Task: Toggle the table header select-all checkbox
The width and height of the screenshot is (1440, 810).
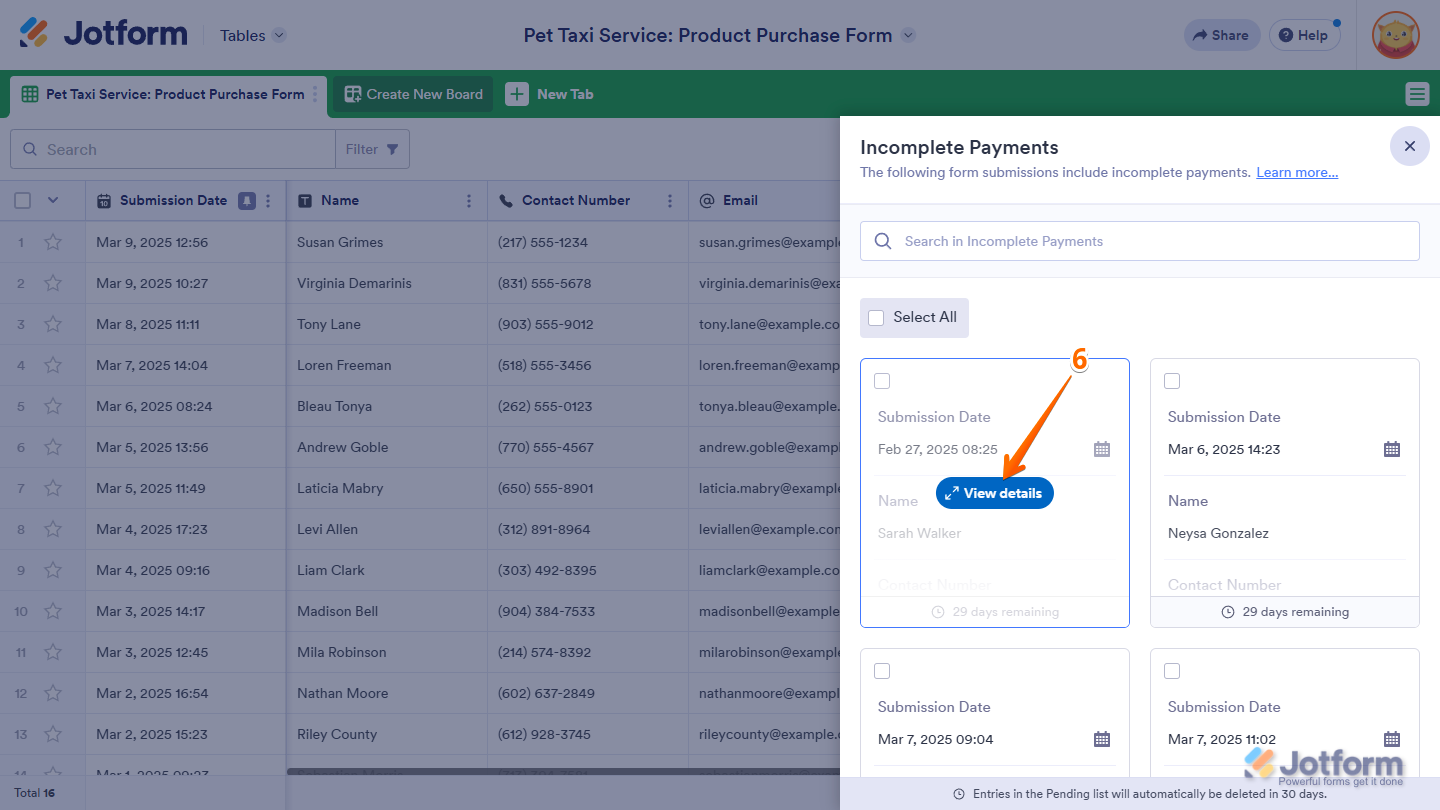Action: (22, 201)
